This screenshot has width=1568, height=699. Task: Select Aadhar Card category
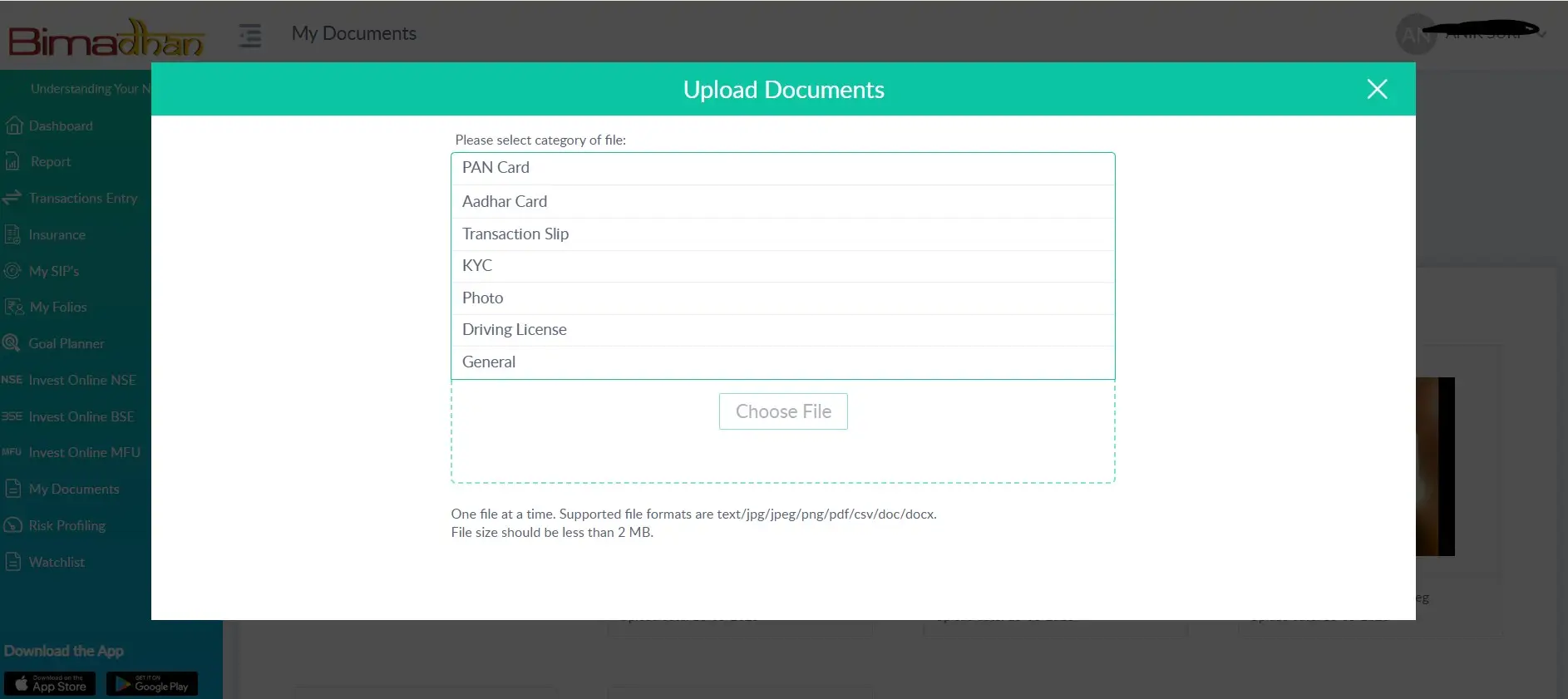pos(782,201)
